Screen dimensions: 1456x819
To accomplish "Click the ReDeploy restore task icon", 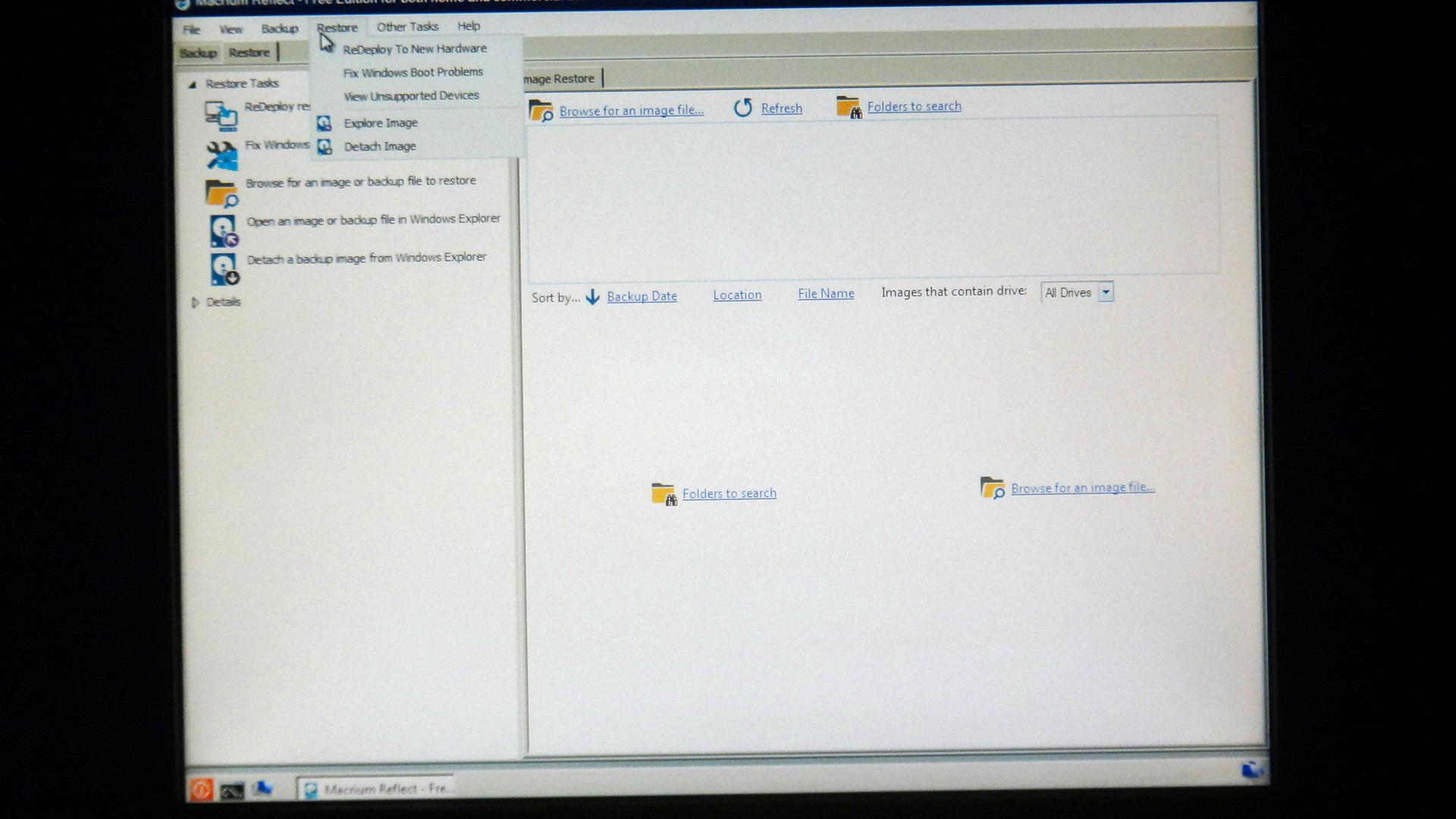I will pos(221,116).
